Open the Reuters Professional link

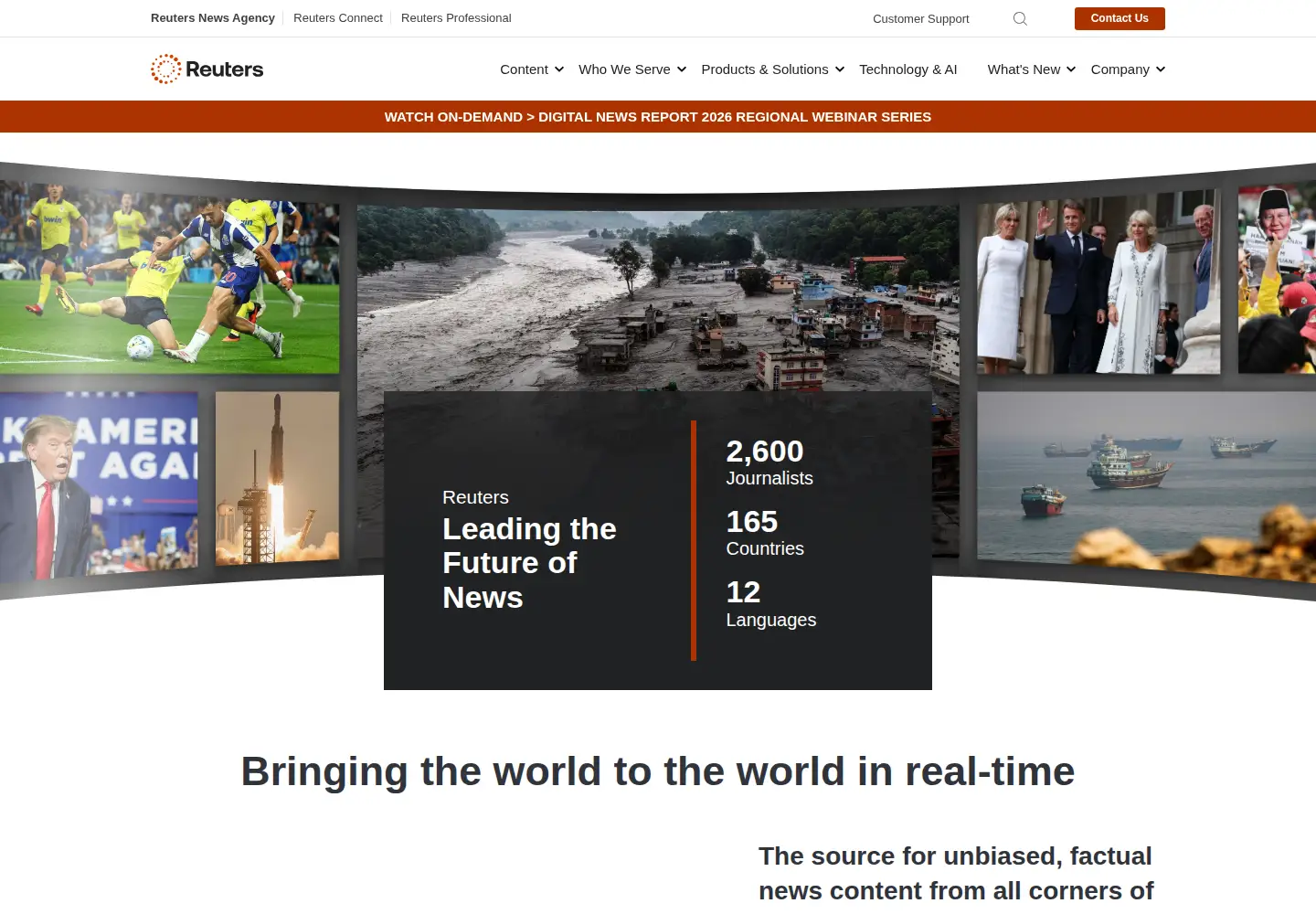pyautogui.click(x=456, y=18)
